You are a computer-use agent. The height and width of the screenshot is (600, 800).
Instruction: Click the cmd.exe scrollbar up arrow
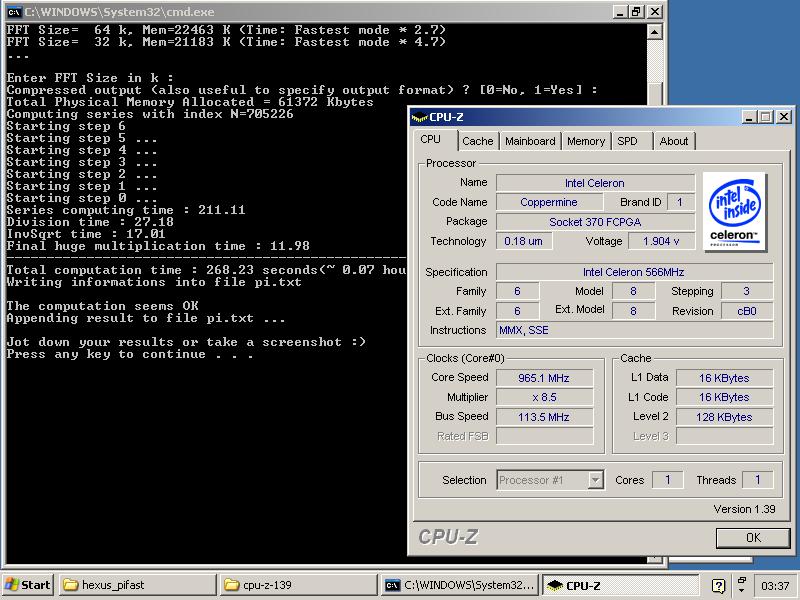coord(655,32)
